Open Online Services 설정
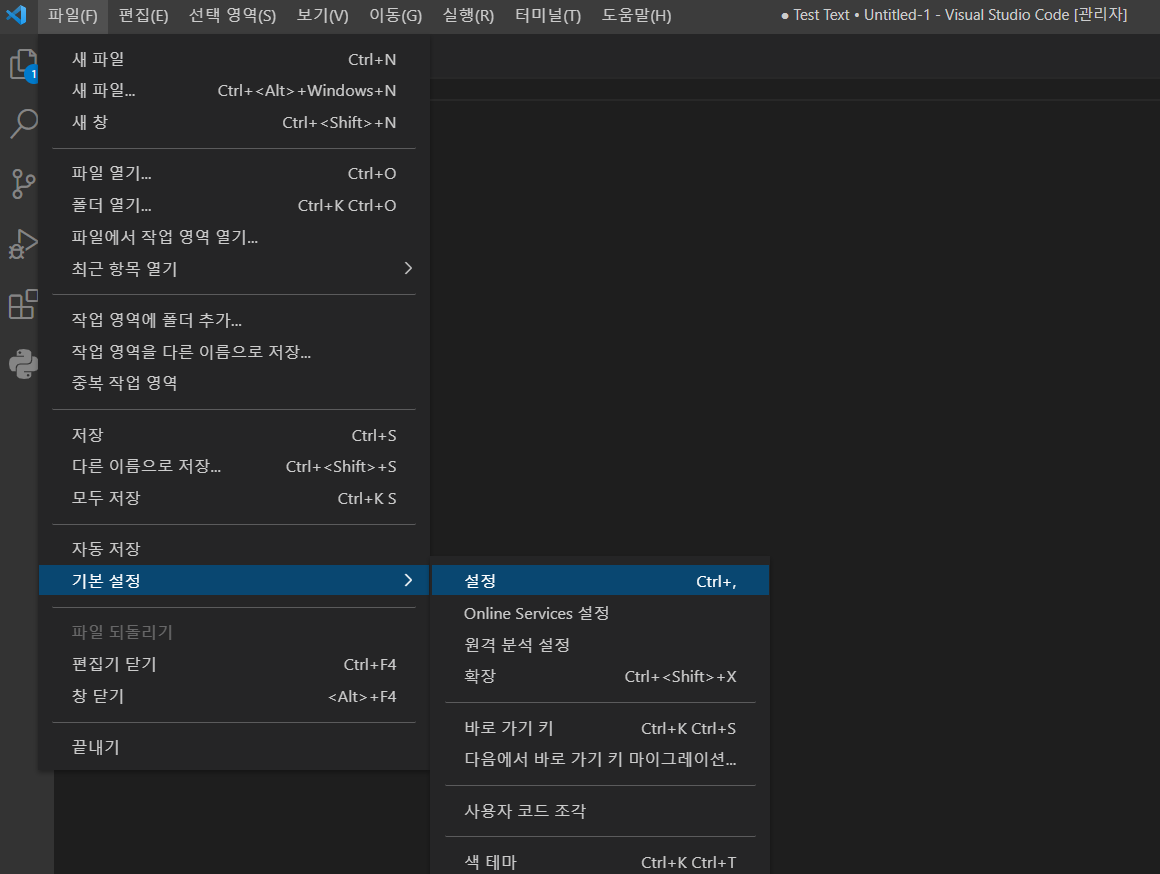The image size is (1160, 874). tap(600, 614)
